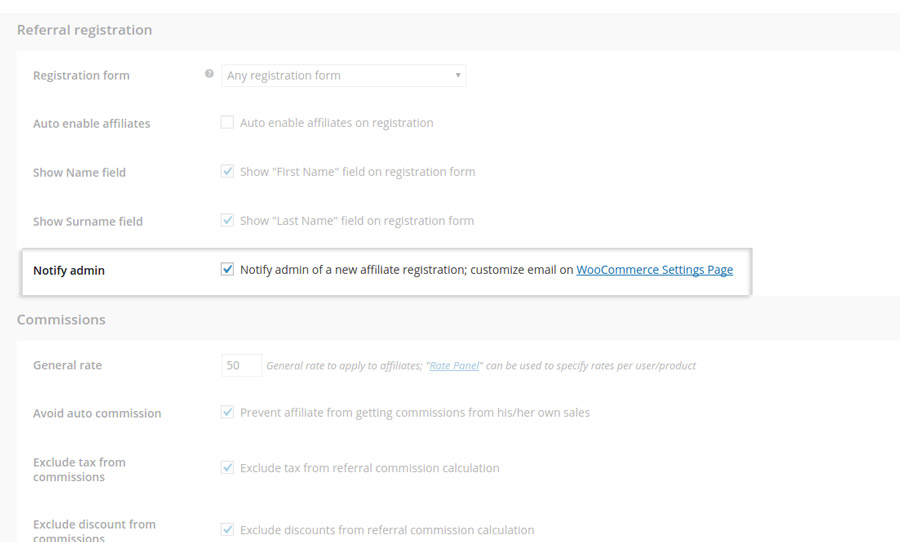Viewport: 900px width, 542px height.
Task: Click the Referral registration section heading
Action: 85,30
